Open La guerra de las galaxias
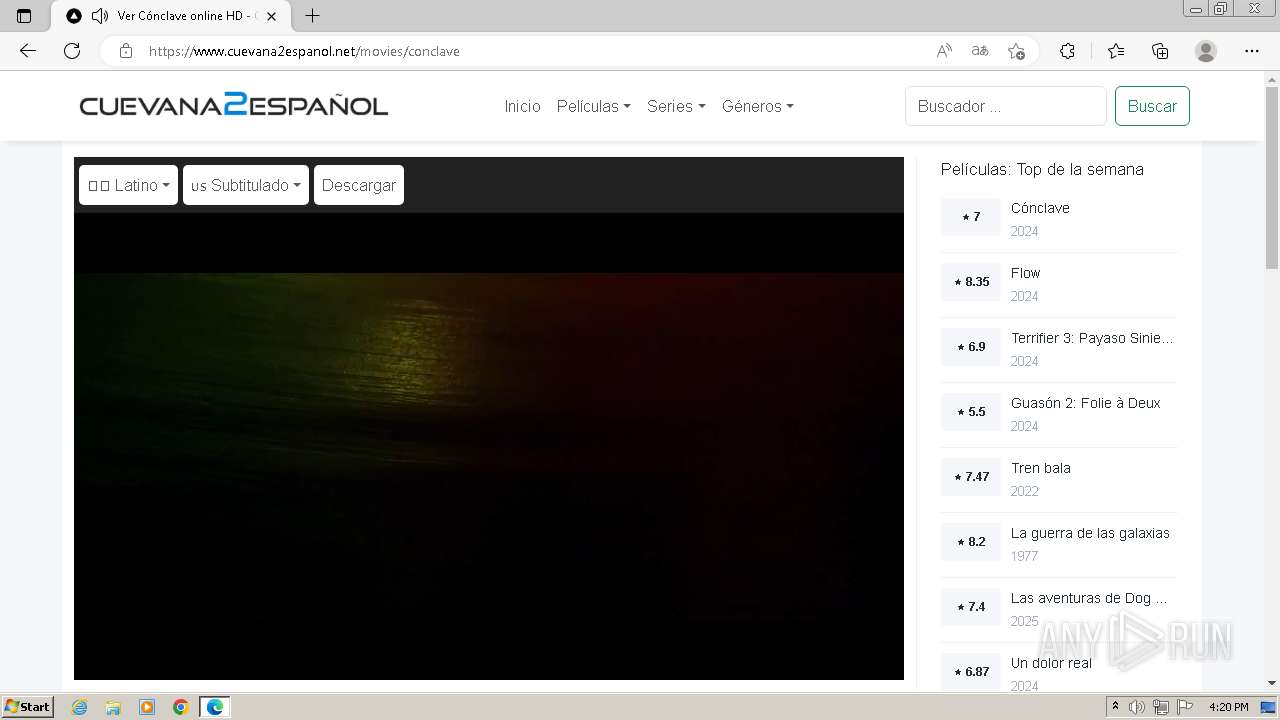Screen dimensions: 1280x720 point(1090,533)
